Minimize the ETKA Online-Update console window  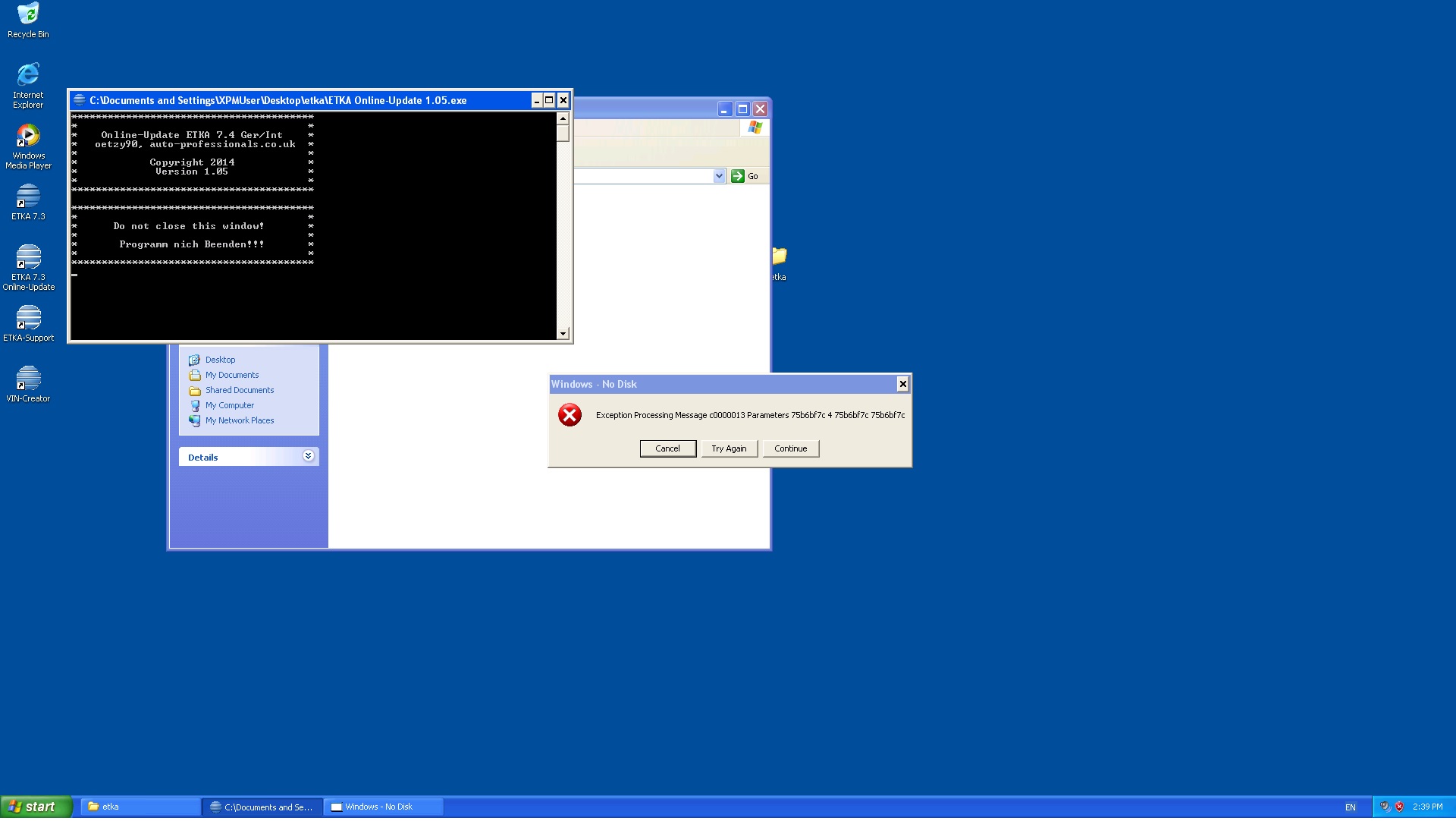pos(537,100)
